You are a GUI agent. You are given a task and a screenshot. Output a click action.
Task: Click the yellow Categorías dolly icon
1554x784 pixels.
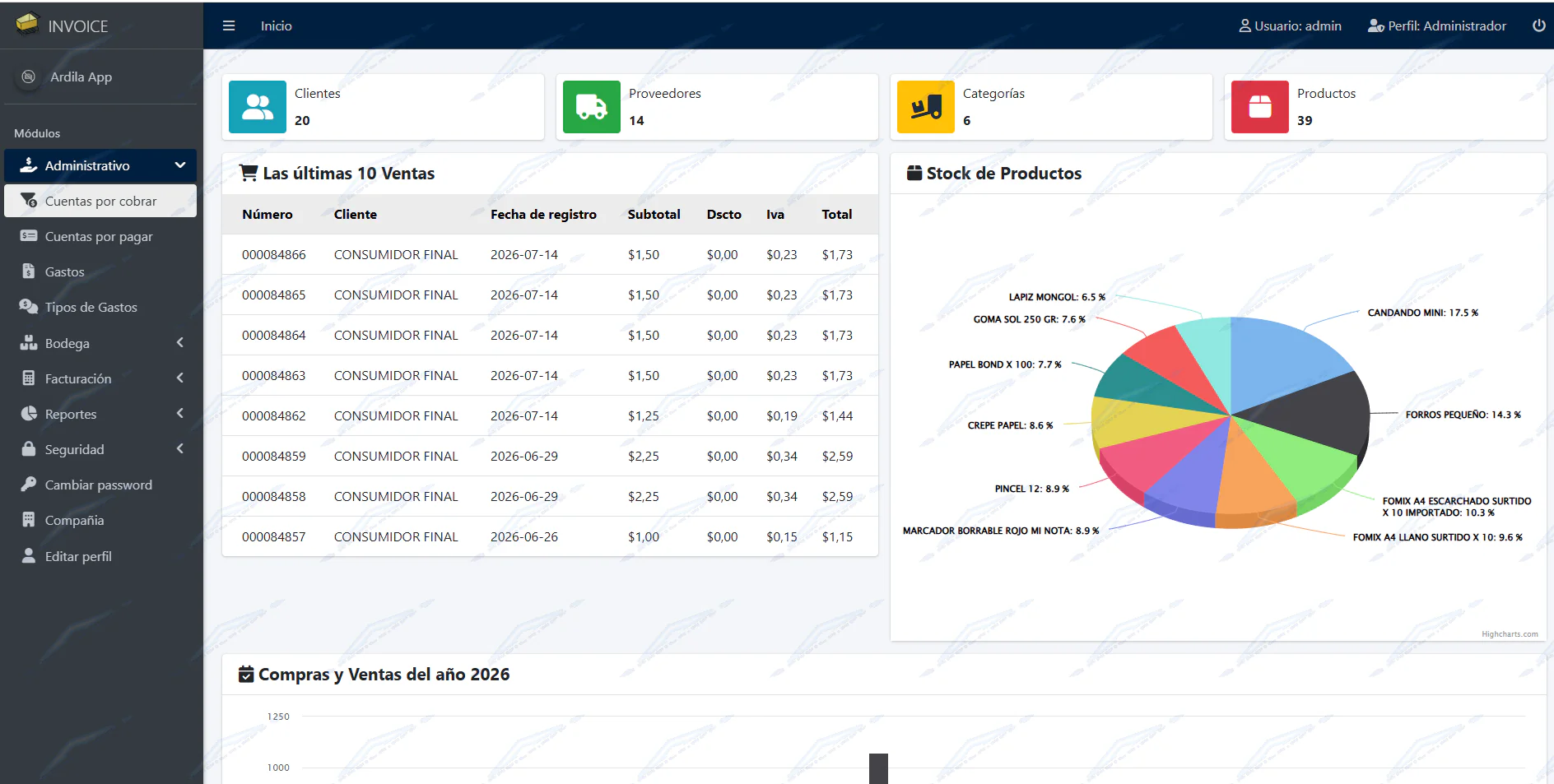coord(926,107)
